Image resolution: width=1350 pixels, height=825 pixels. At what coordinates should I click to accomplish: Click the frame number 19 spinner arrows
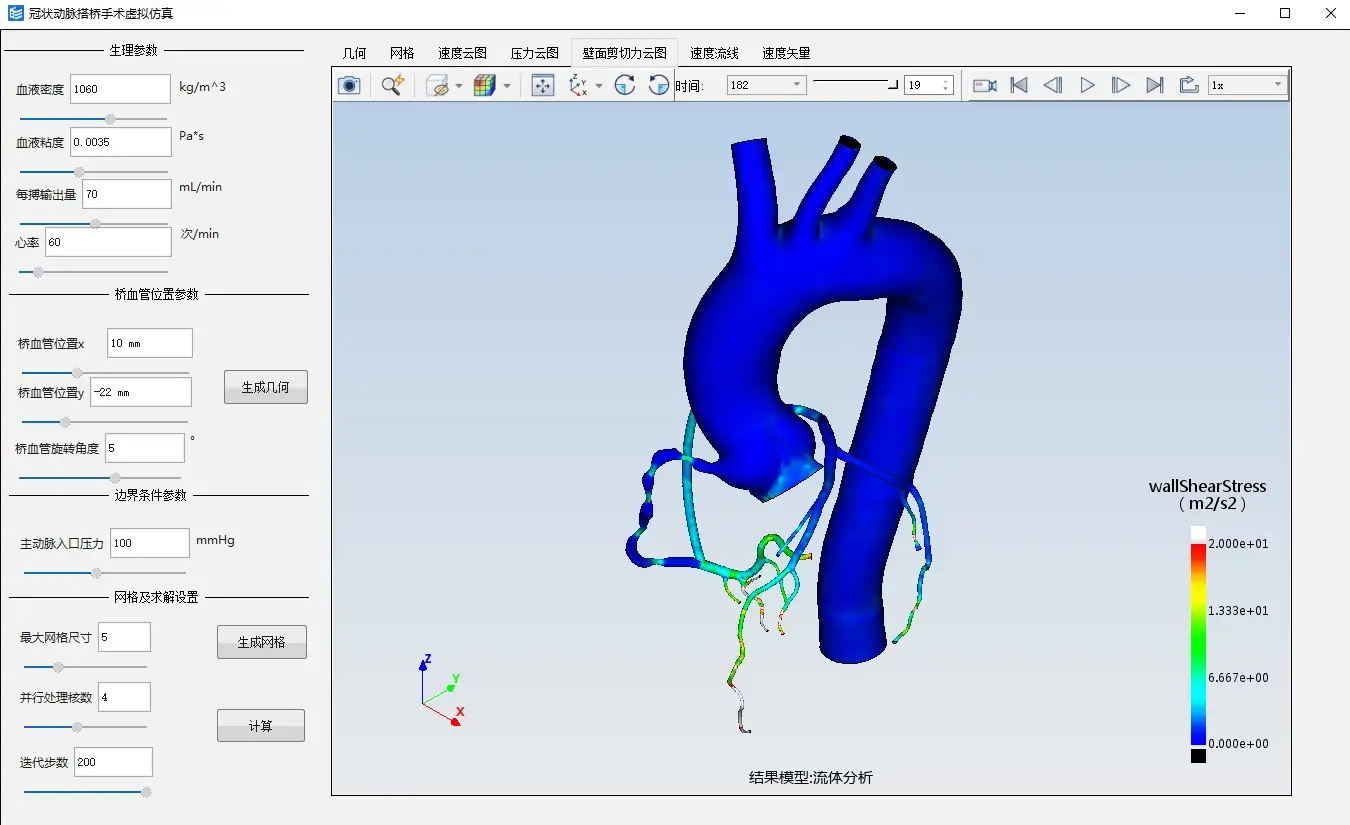(x=947, y=86)
